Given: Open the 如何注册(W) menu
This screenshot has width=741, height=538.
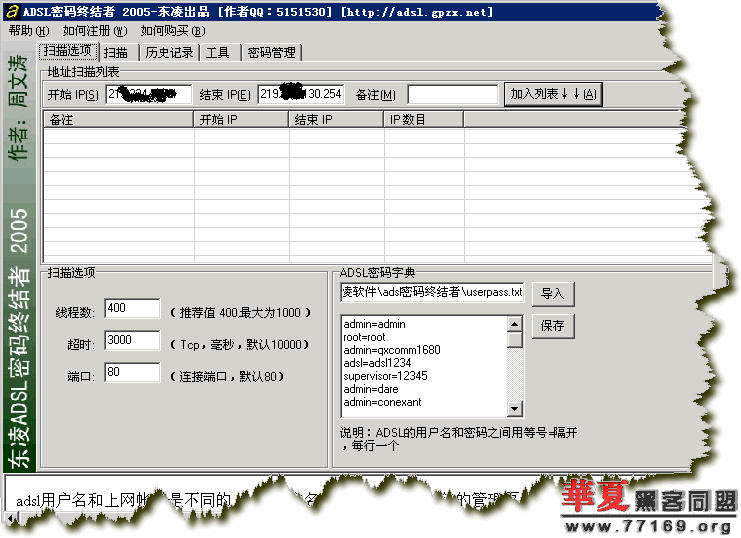Looking at the screenshot, I should (x=95, y=31).
